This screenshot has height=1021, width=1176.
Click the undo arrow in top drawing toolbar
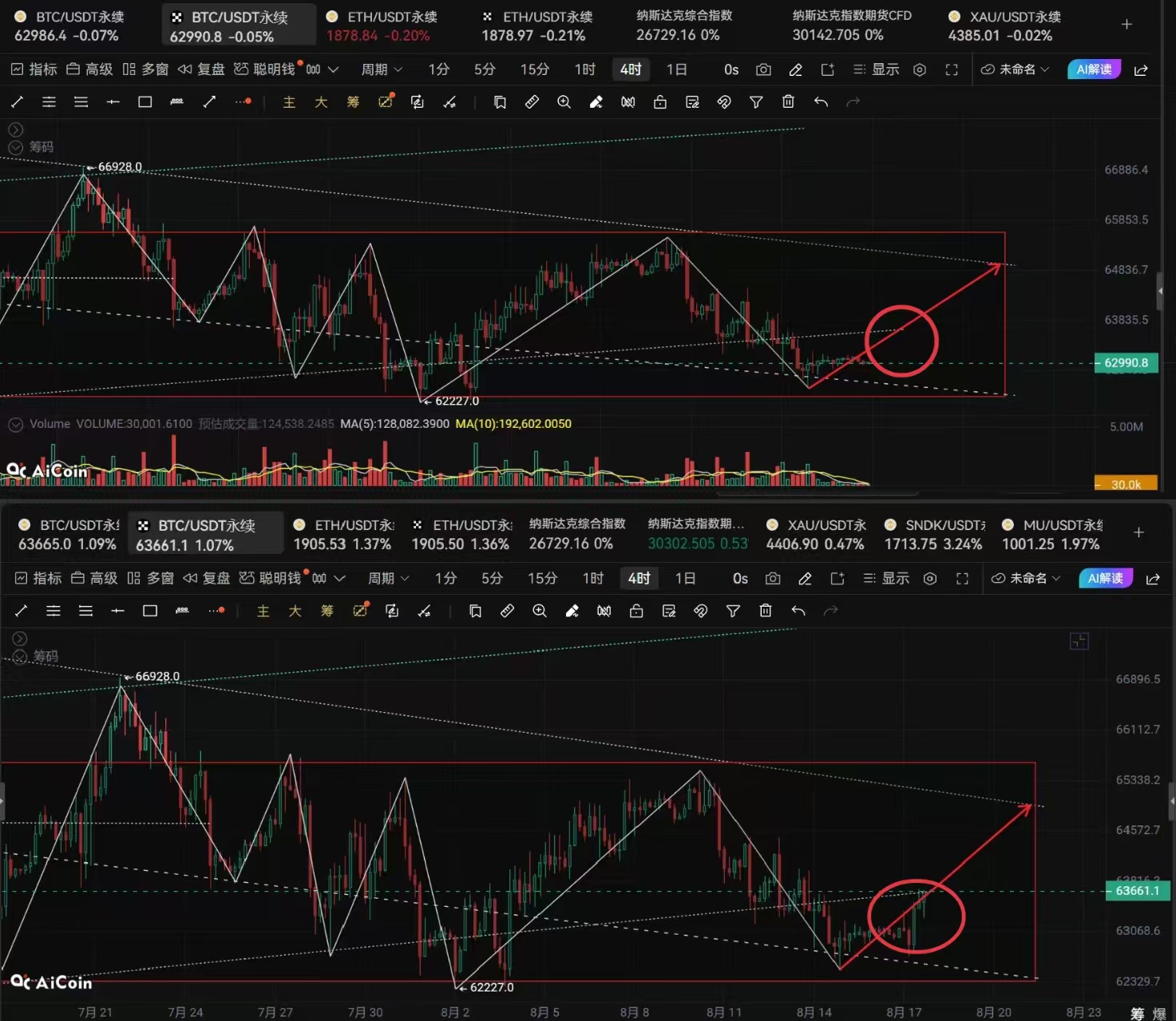tap(821, 101)
